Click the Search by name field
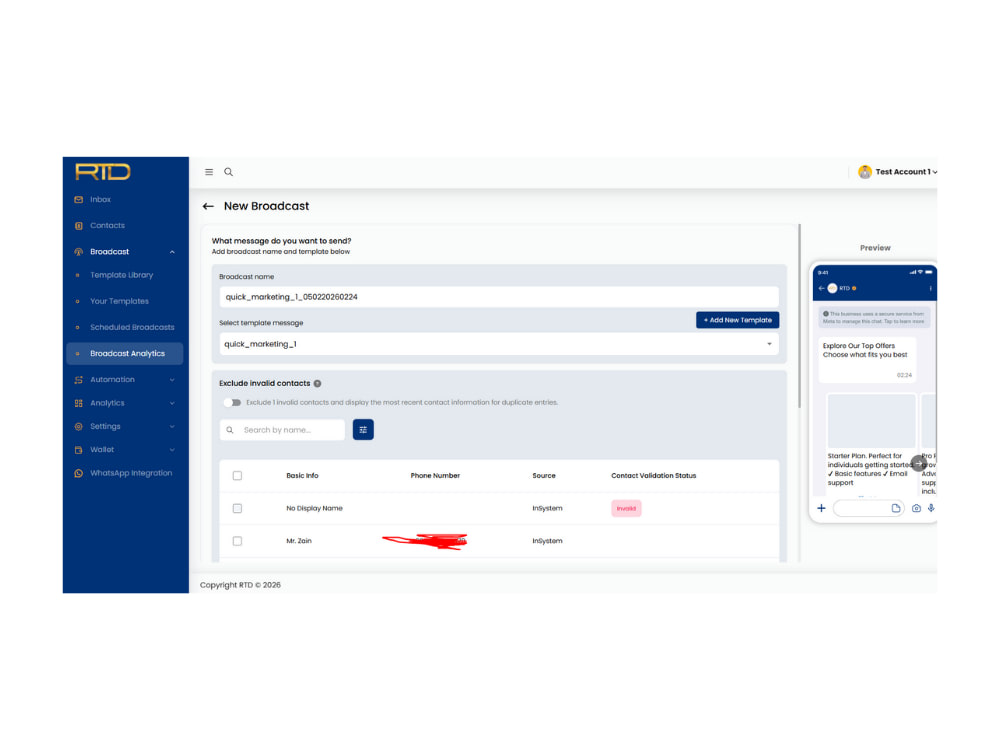The image size is (1000, 750). click(282, 430)
